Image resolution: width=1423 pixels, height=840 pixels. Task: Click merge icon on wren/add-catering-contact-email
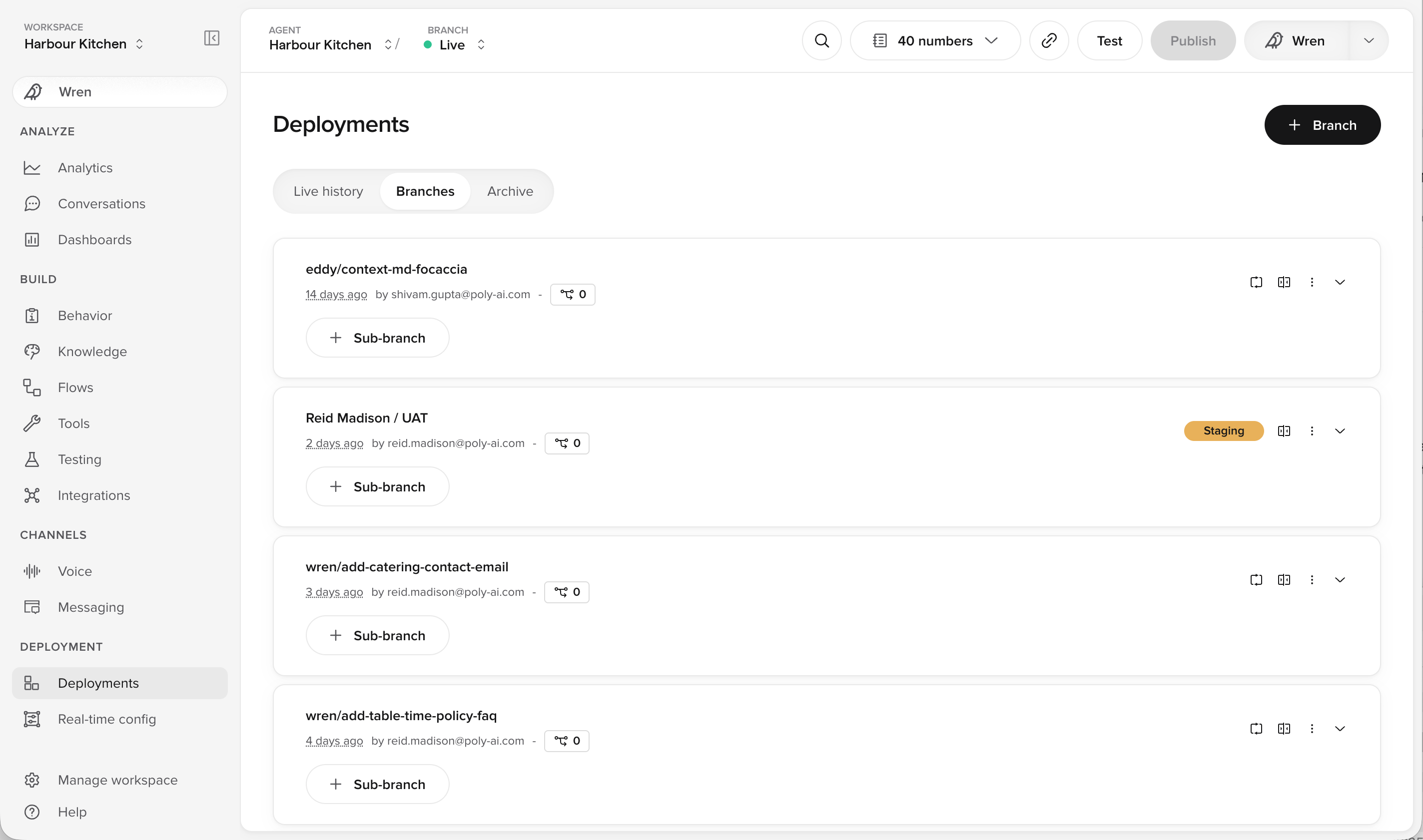1256,580
